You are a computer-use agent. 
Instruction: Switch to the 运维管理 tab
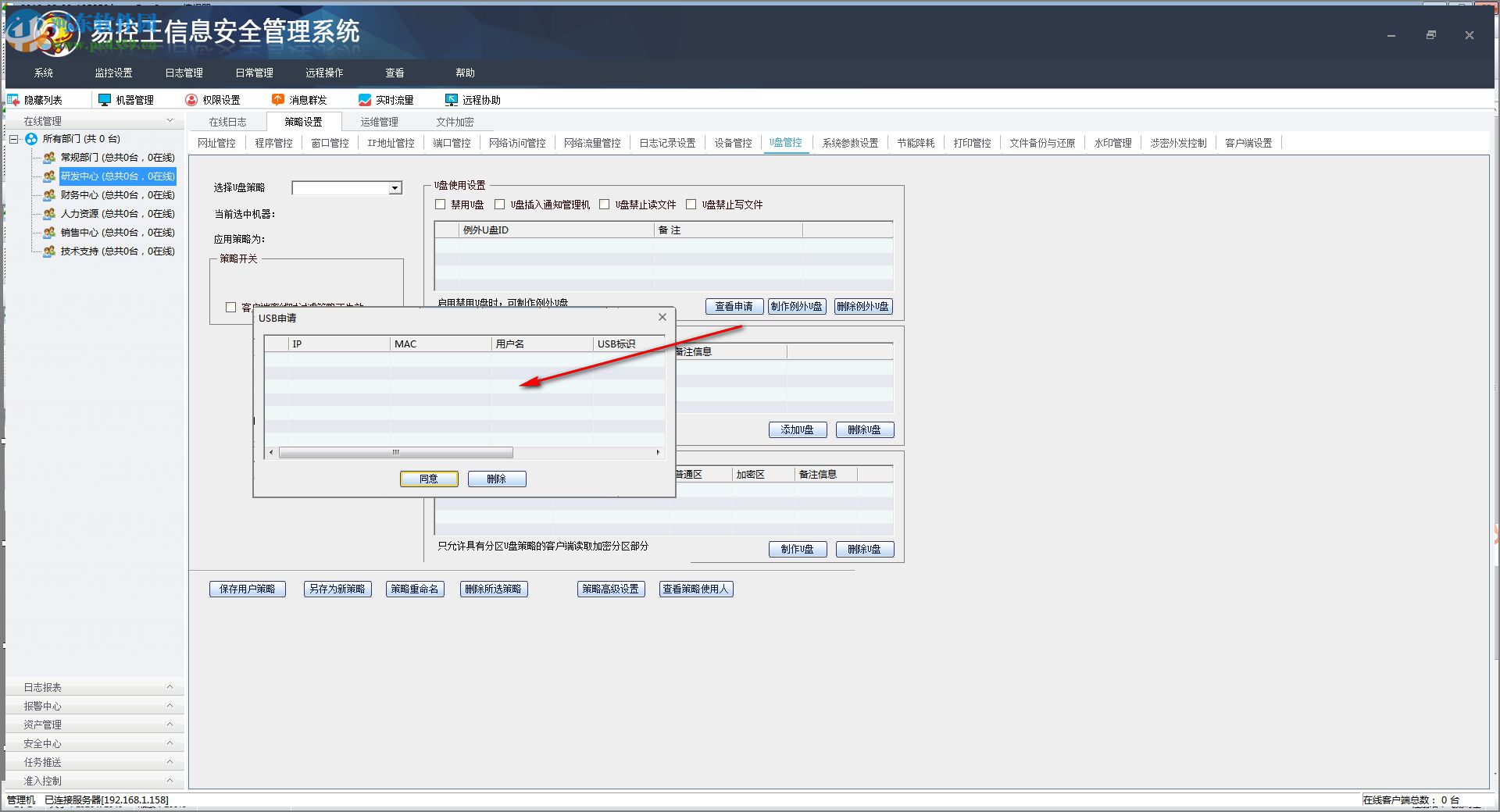(379, 122)
